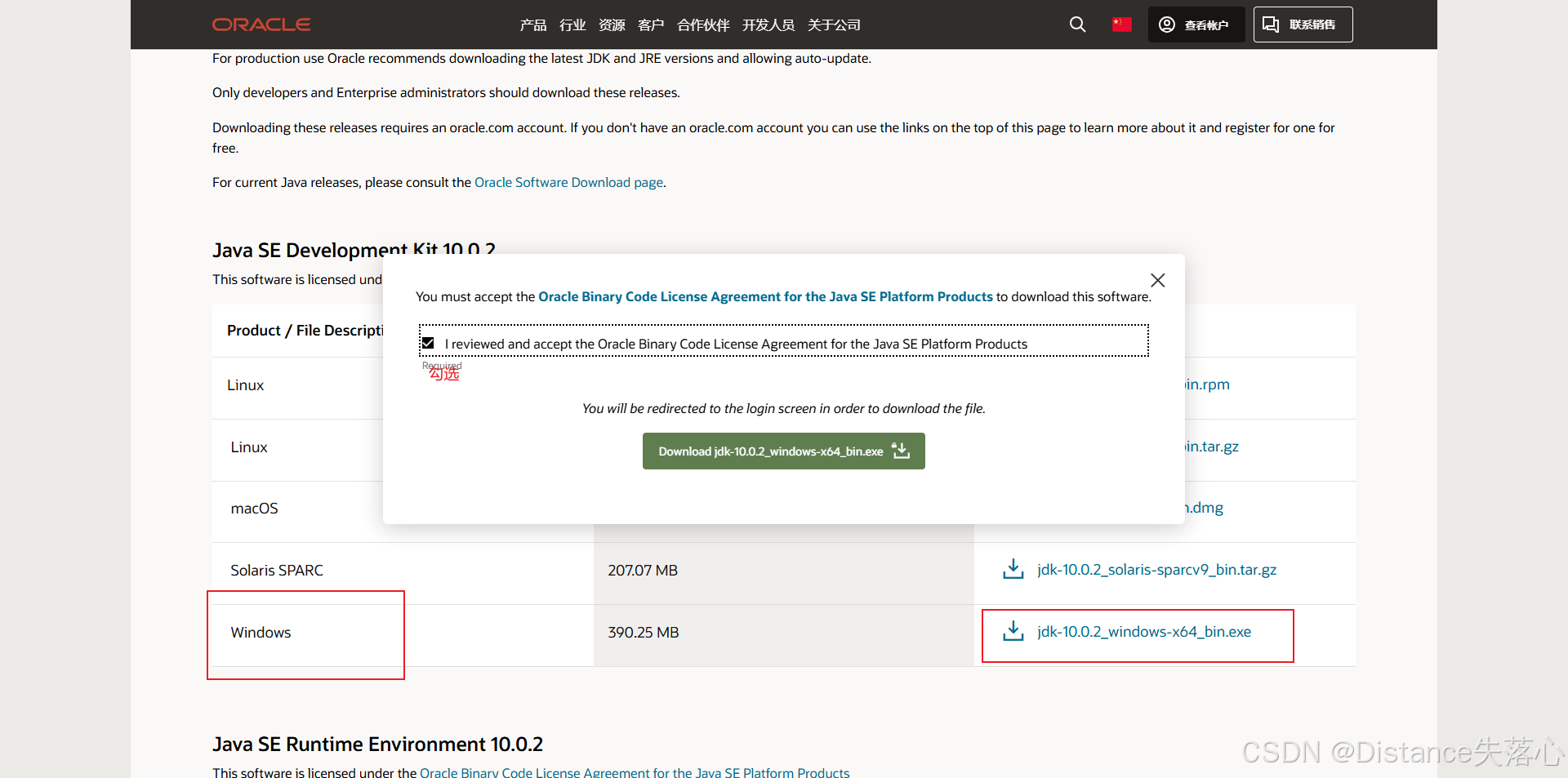Screen dimensions: 1568x778
Task: Click the partially hidden bin.tar.gz Linux link
Action: click(x=1212, y=447)
